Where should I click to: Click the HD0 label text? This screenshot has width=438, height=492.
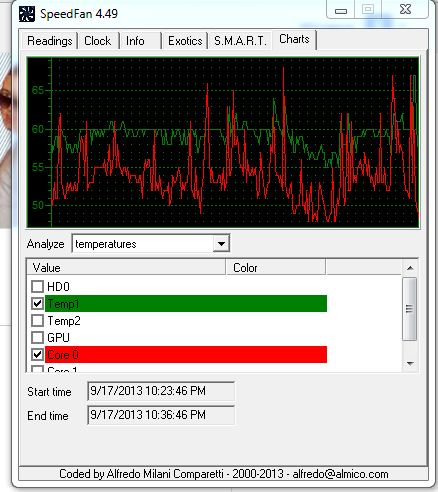pyautogui.click(x=58, y=287)
